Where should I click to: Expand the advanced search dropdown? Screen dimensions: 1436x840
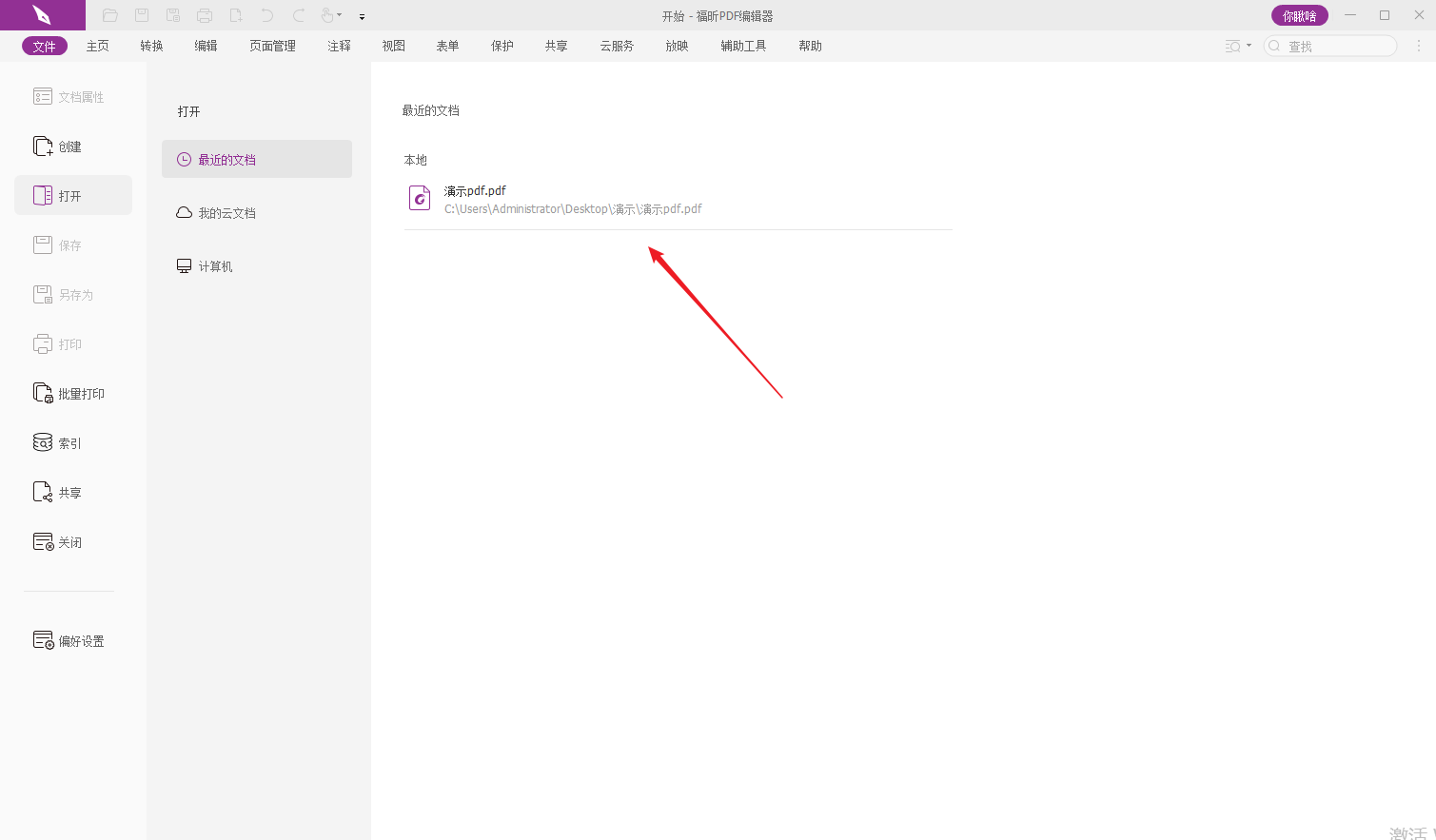(x=1249, y=46)
